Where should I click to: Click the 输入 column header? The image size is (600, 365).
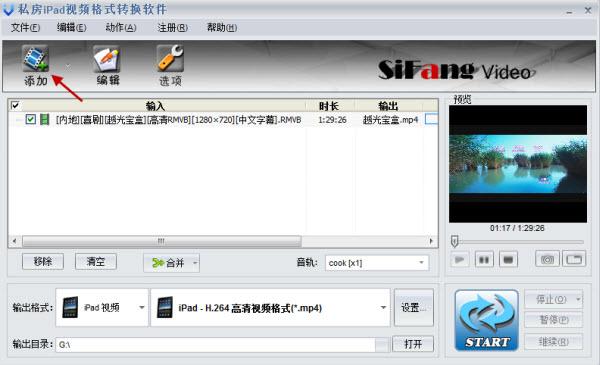[x=155, y=106]
